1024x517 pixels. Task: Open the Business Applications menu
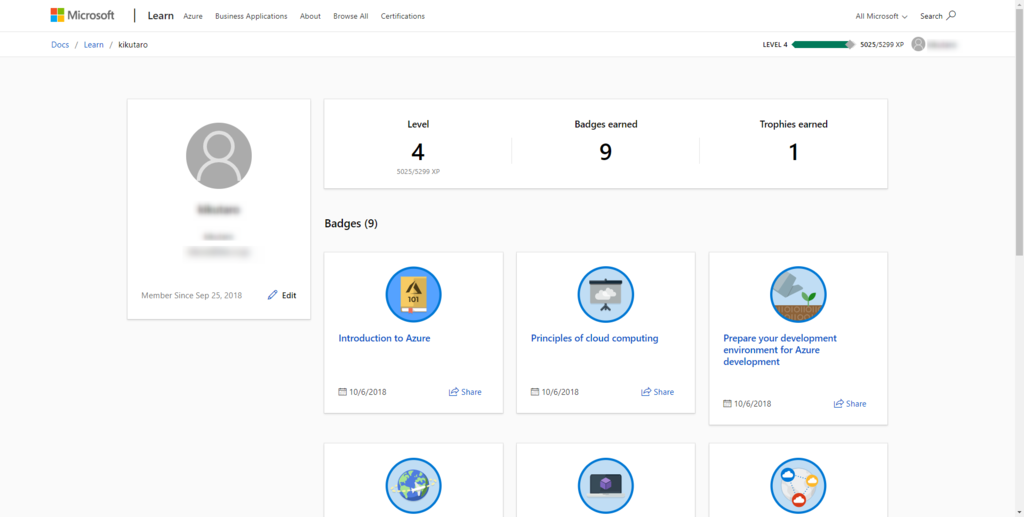[251, 16]
